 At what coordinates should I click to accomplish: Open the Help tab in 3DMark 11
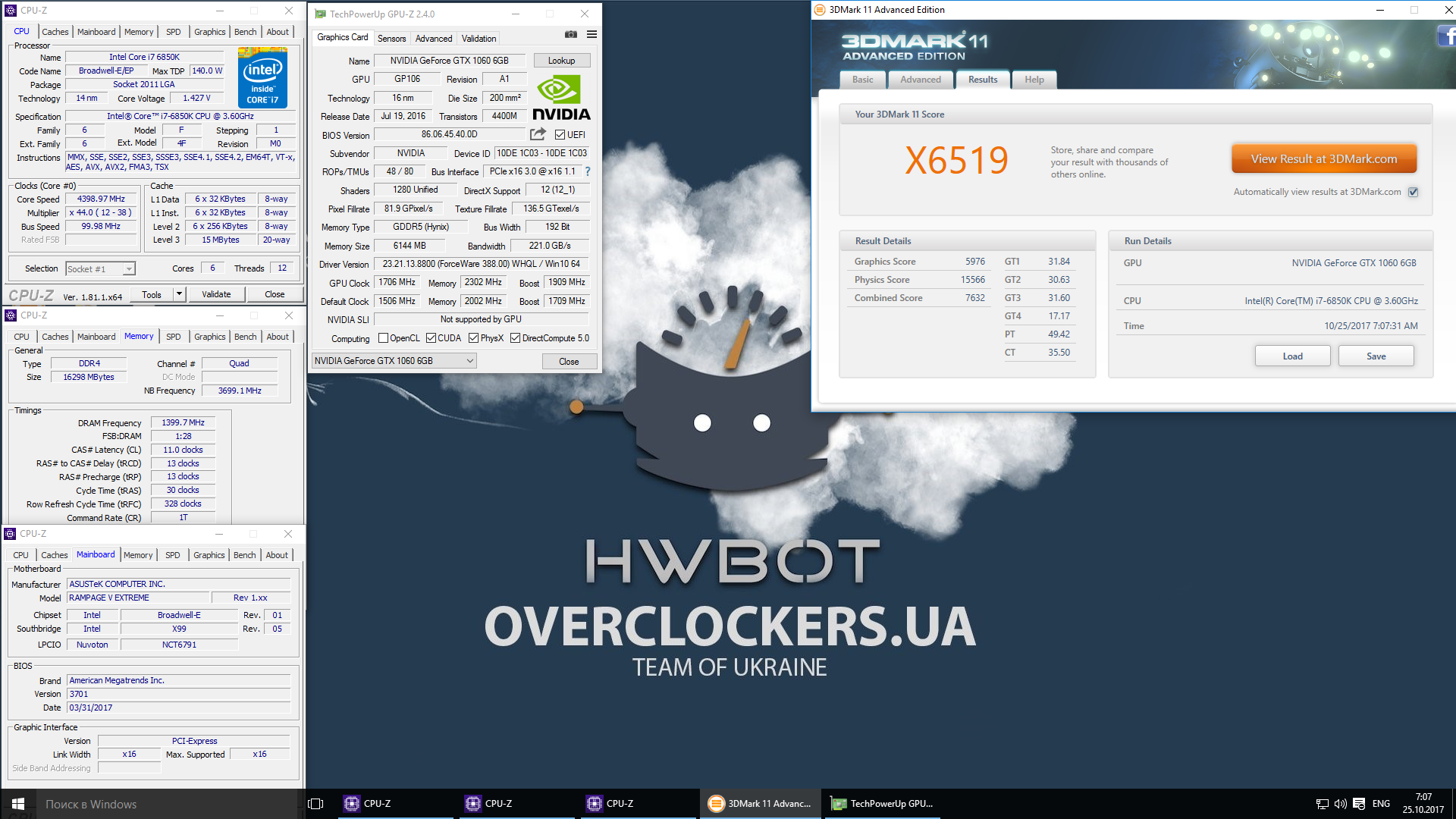[x=1034, y=80]
